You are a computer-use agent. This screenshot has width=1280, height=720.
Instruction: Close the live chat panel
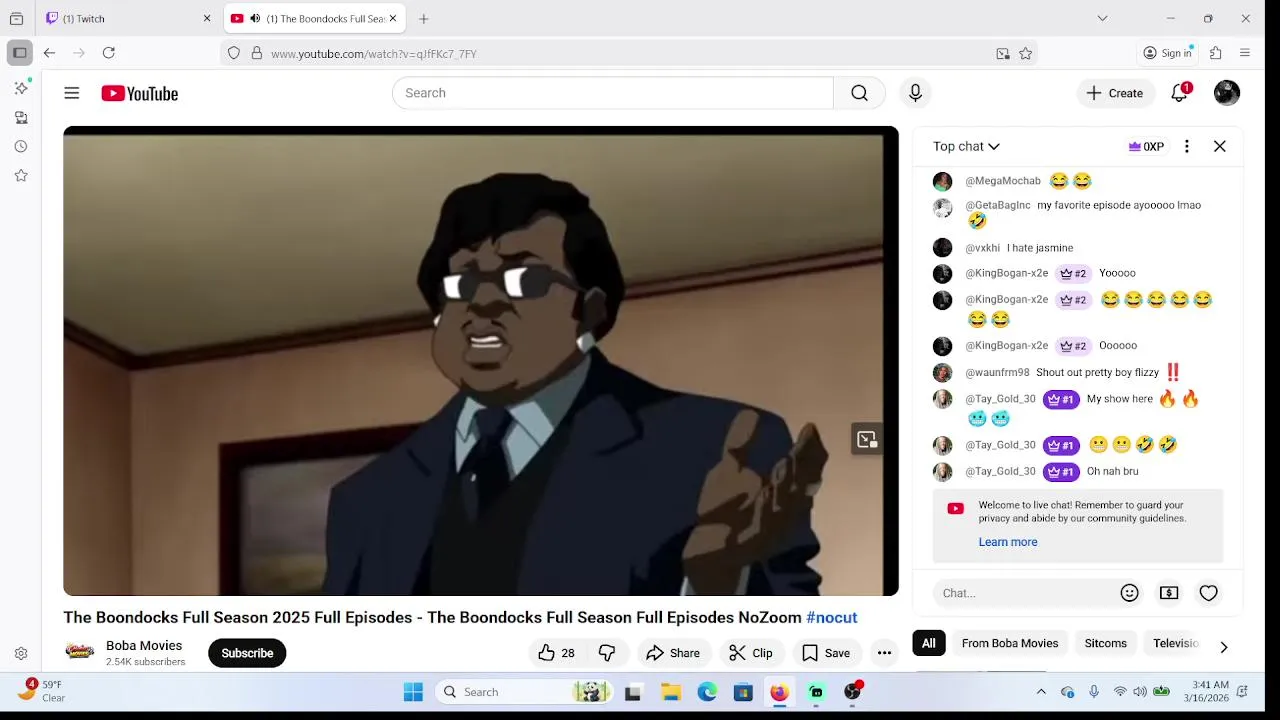point(1220,146)
